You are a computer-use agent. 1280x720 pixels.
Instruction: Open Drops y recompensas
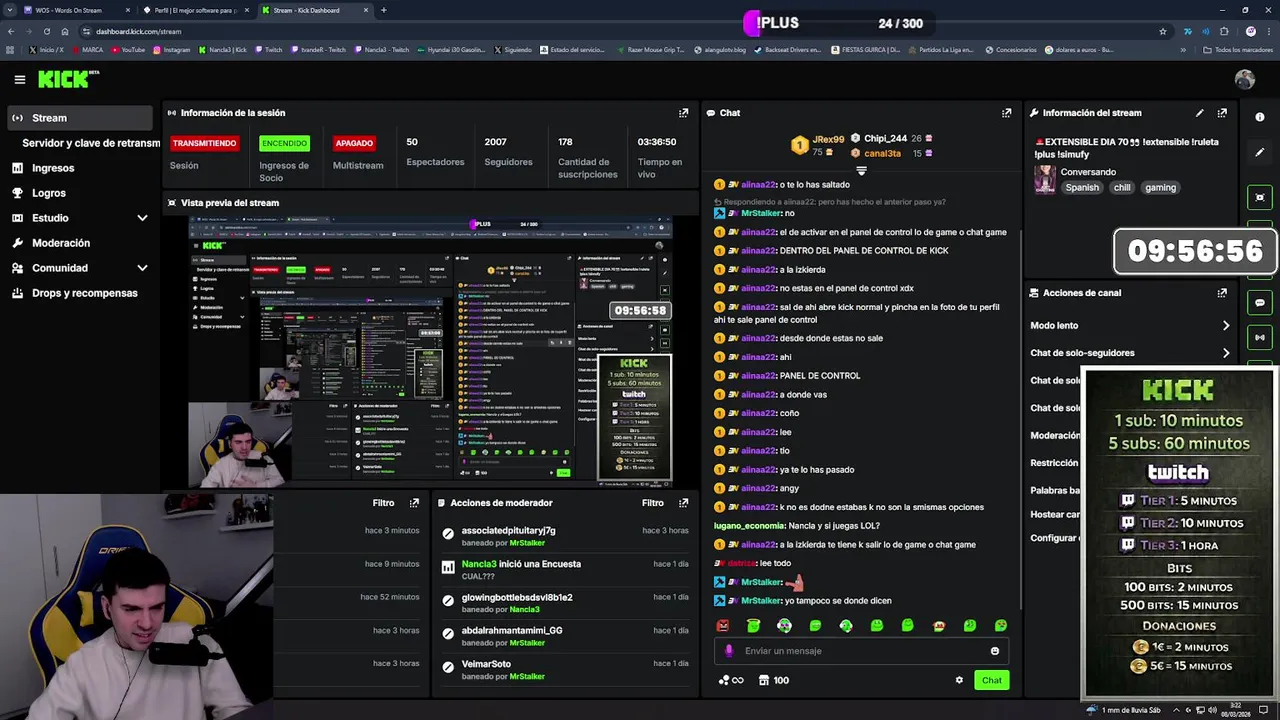(80, 293)
